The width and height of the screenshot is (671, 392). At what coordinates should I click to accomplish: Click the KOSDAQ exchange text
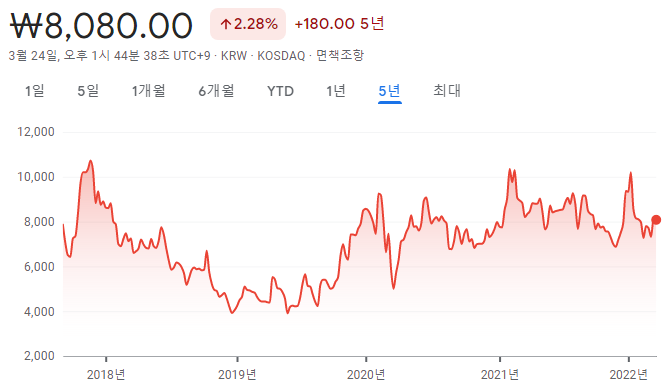pyautogui.click(x=281, y=56)
